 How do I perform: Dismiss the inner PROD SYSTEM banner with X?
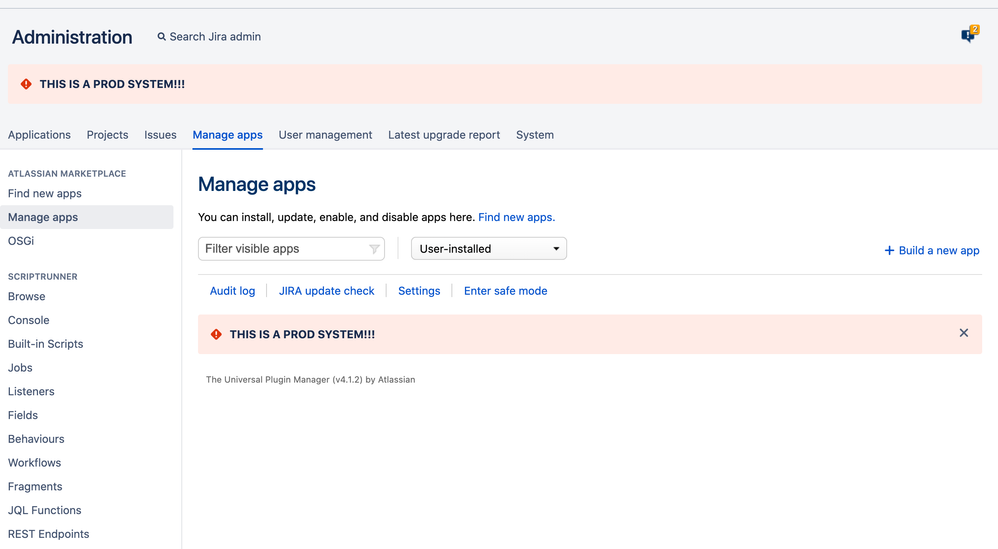click(964, 333)
